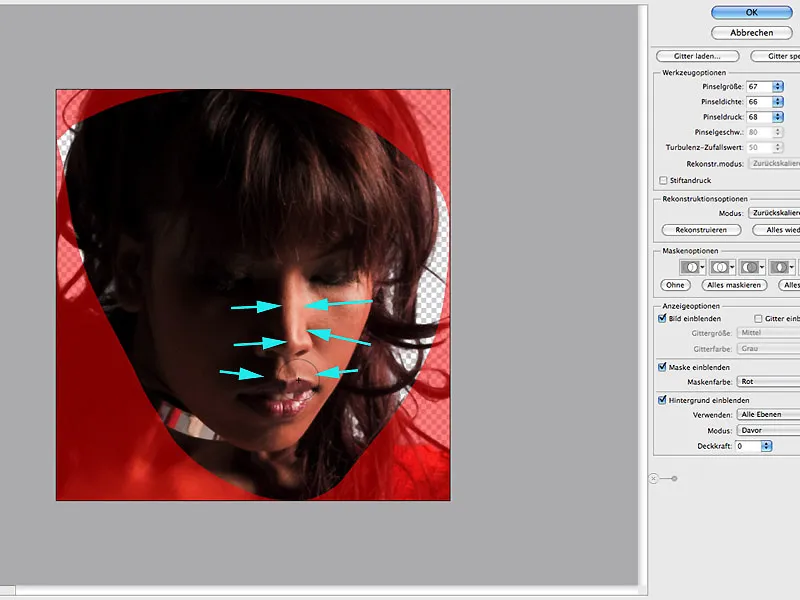Select the replace-mask mode icon
This screenshot has width=800, height=600.
click(691, 266)
